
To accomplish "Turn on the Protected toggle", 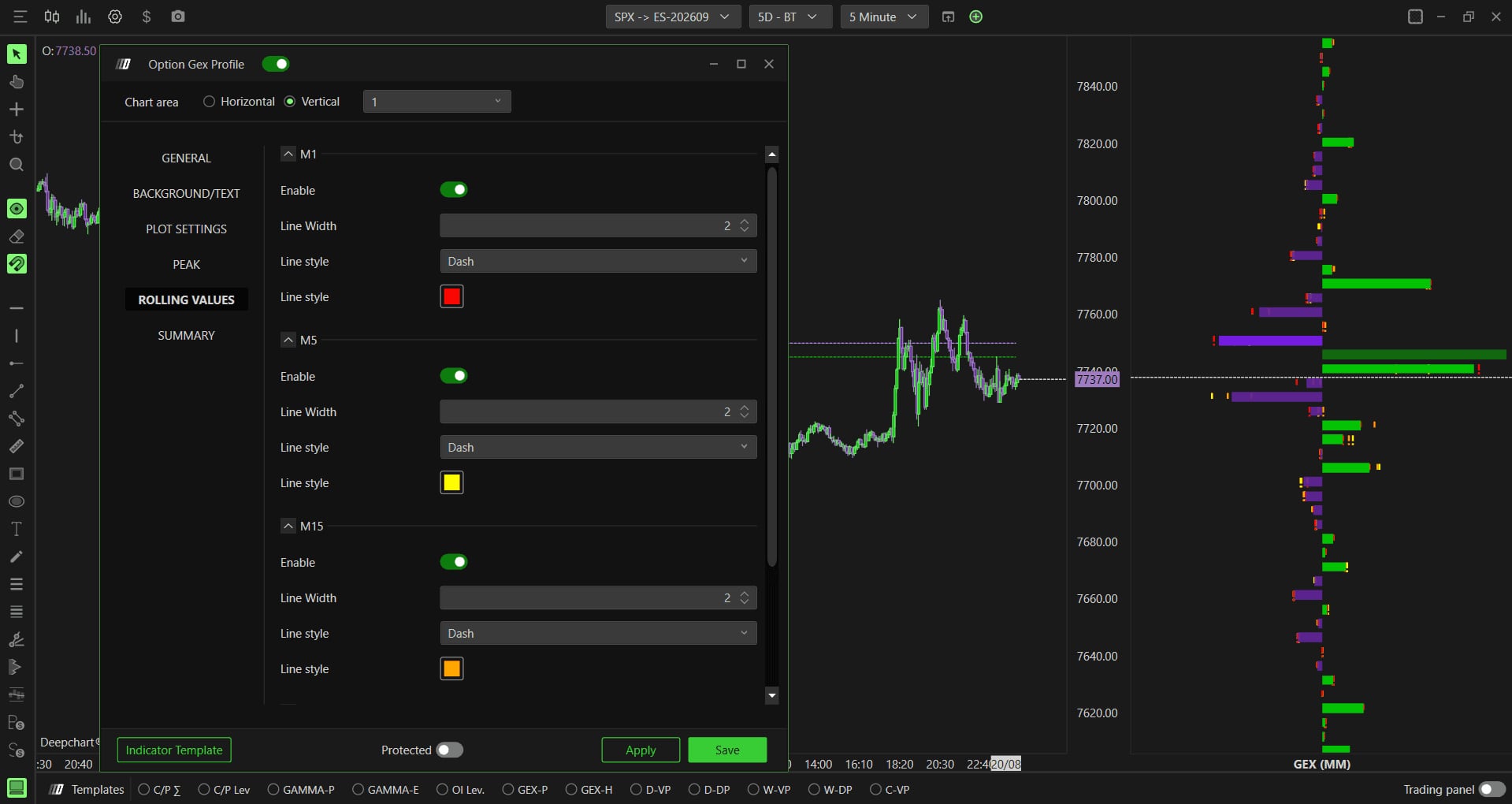I will point(450,750).
